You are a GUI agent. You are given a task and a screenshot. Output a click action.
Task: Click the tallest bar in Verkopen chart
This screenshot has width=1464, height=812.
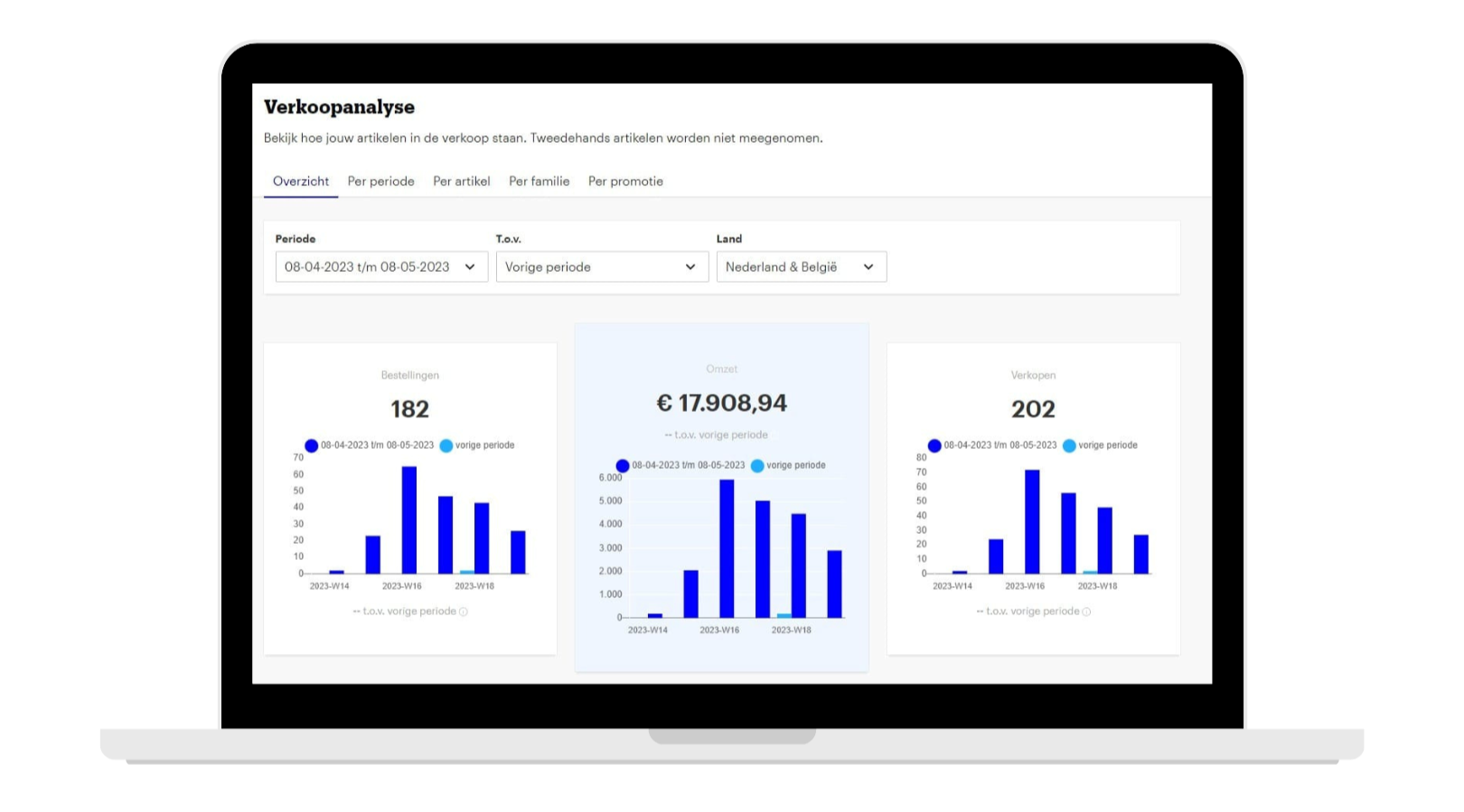(x=1032, y=522)
